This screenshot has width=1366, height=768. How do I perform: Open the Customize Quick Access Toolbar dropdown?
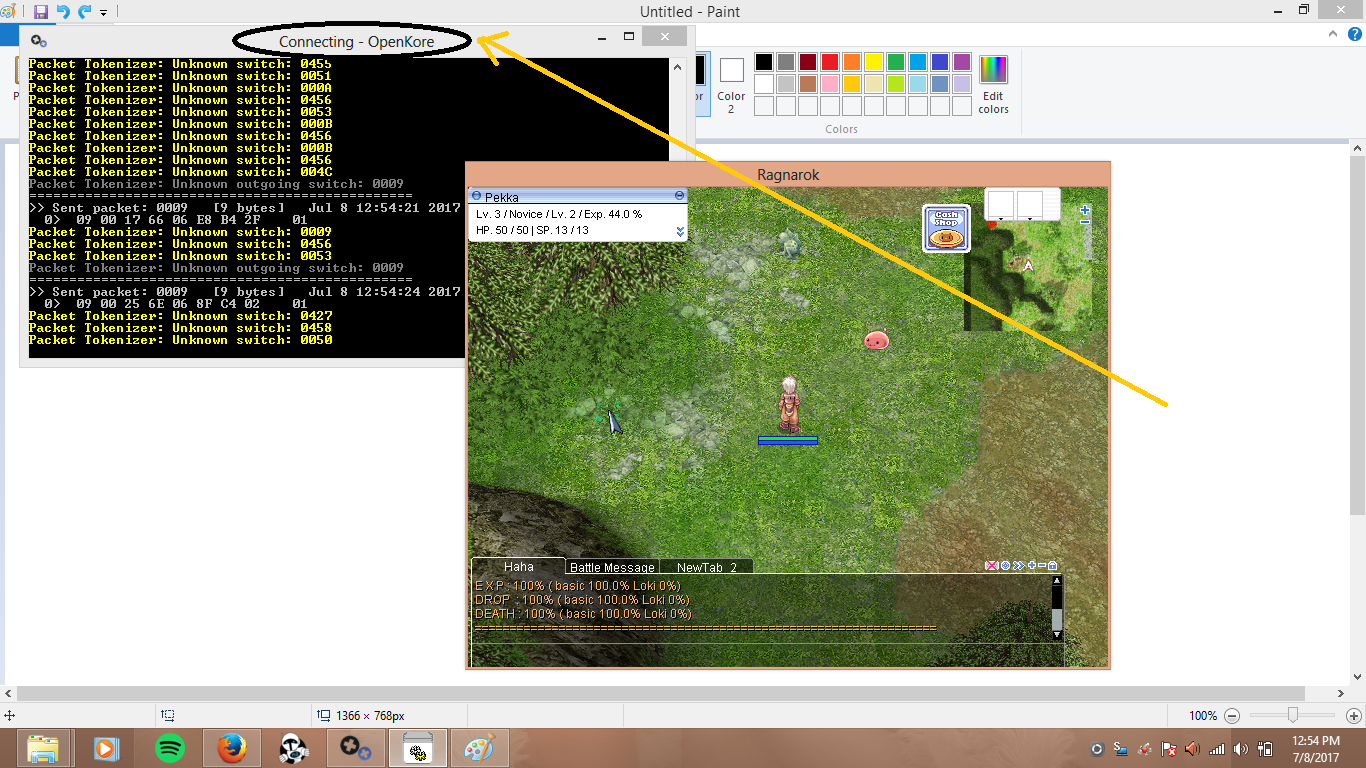103,13
